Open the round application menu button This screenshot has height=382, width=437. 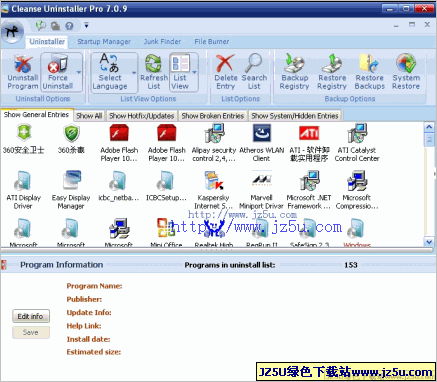(x=12, y=32)
